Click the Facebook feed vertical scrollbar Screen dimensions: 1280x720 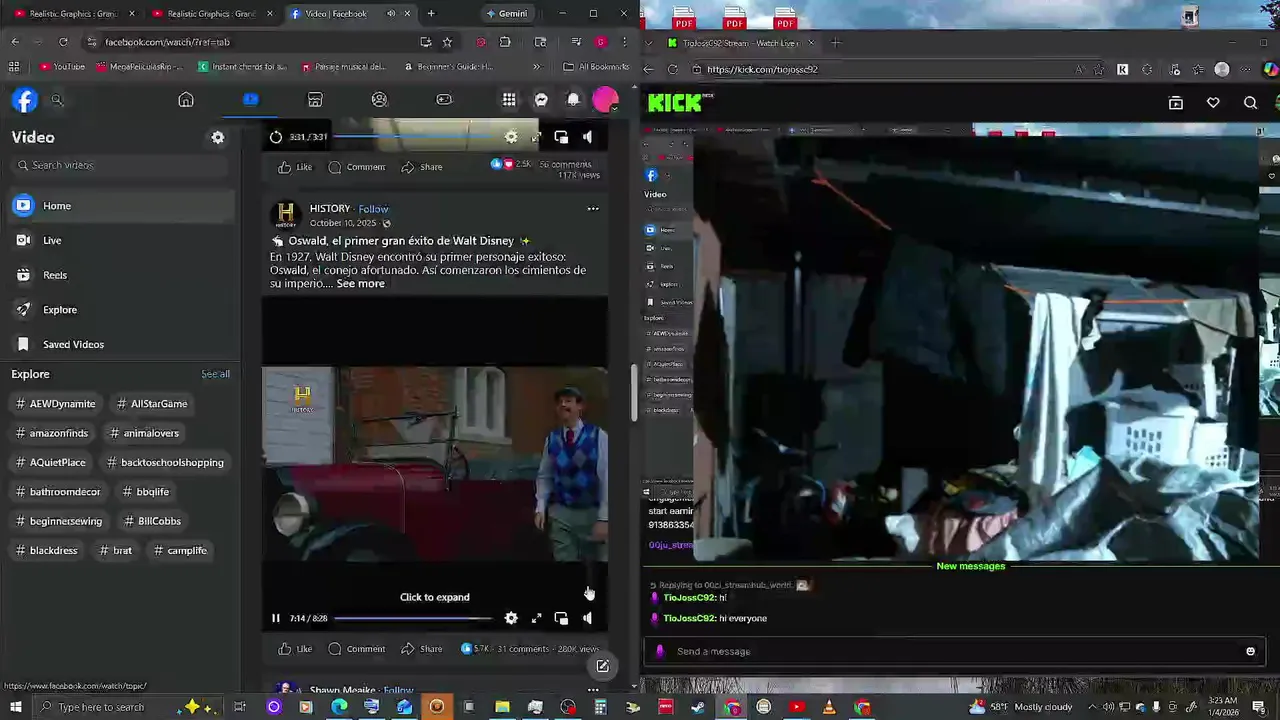[632, 394]
